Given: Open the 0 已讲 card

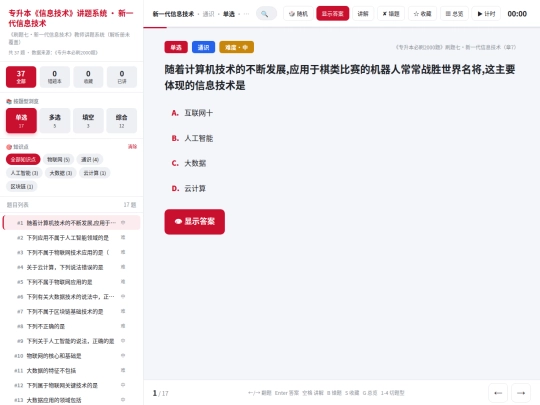Looking at the screenshot, I should (122, 77).
